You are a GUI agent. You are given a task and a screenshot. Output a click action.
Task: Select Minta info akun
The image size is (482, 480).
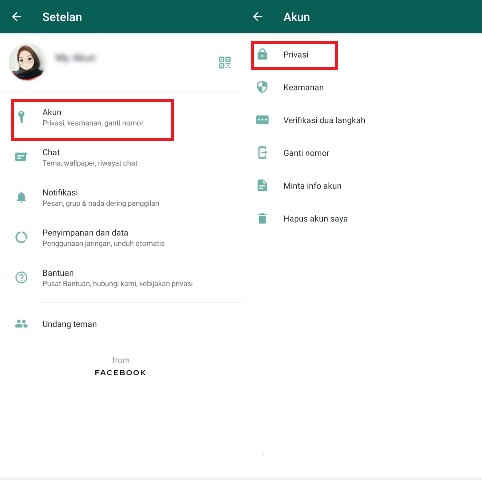point(361,186)
